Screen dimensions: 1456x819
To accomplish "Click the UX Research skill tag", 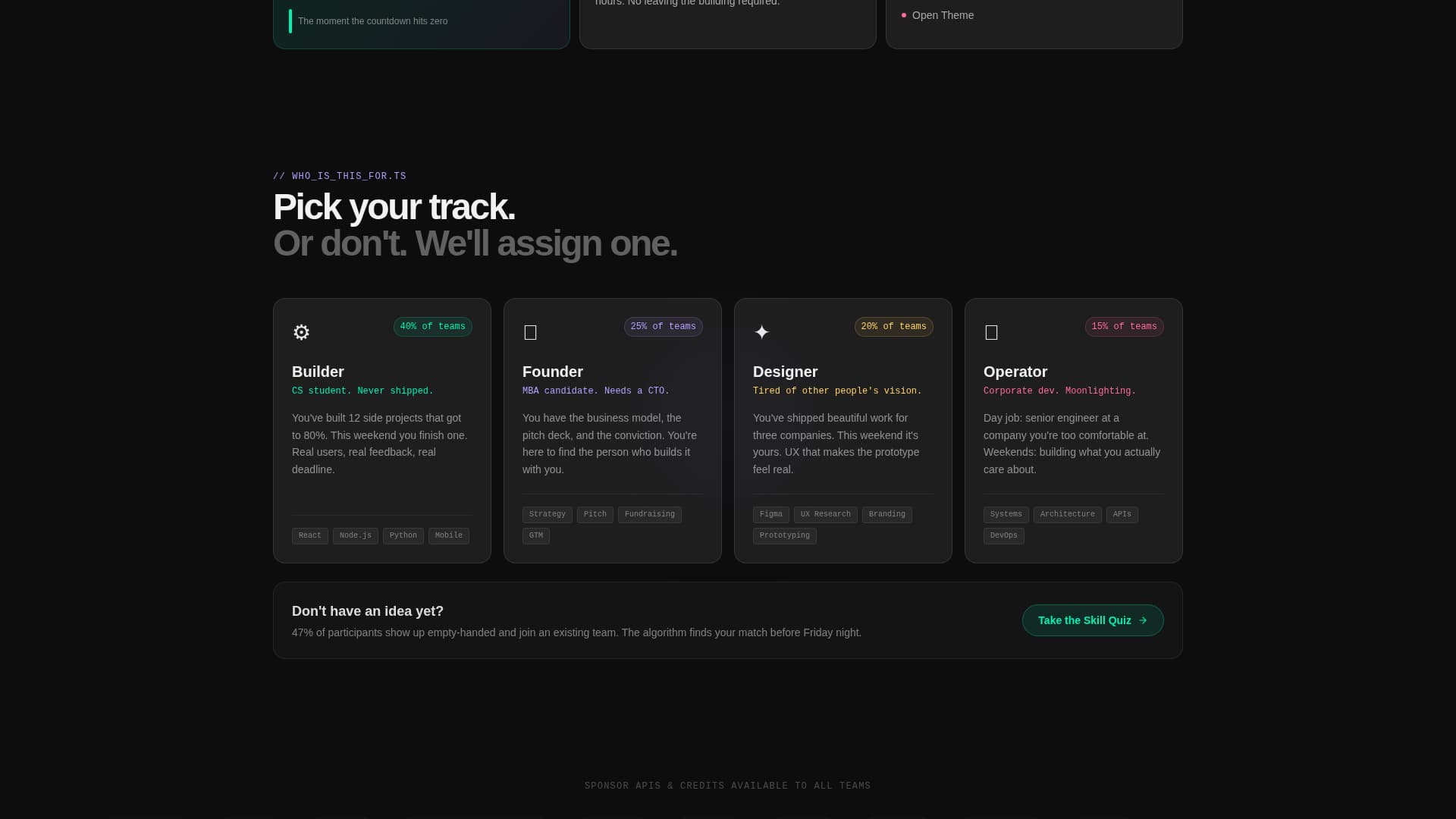I will 826,515.
